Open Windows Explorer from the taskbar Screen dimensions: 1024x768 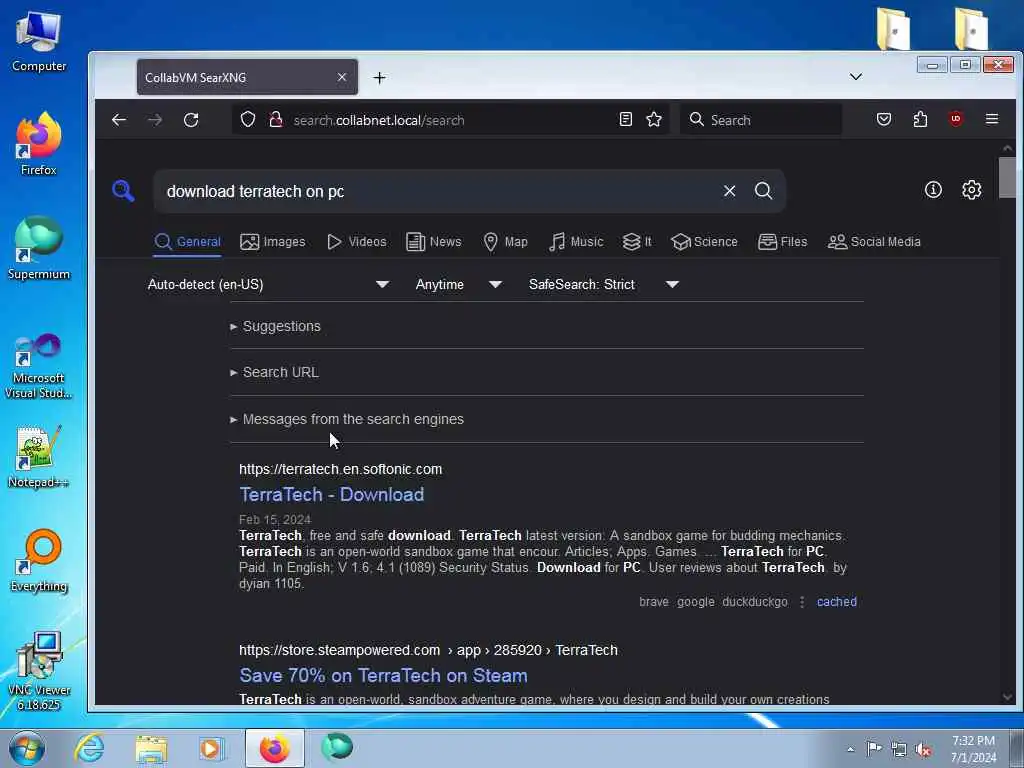(x=152, y=748)
